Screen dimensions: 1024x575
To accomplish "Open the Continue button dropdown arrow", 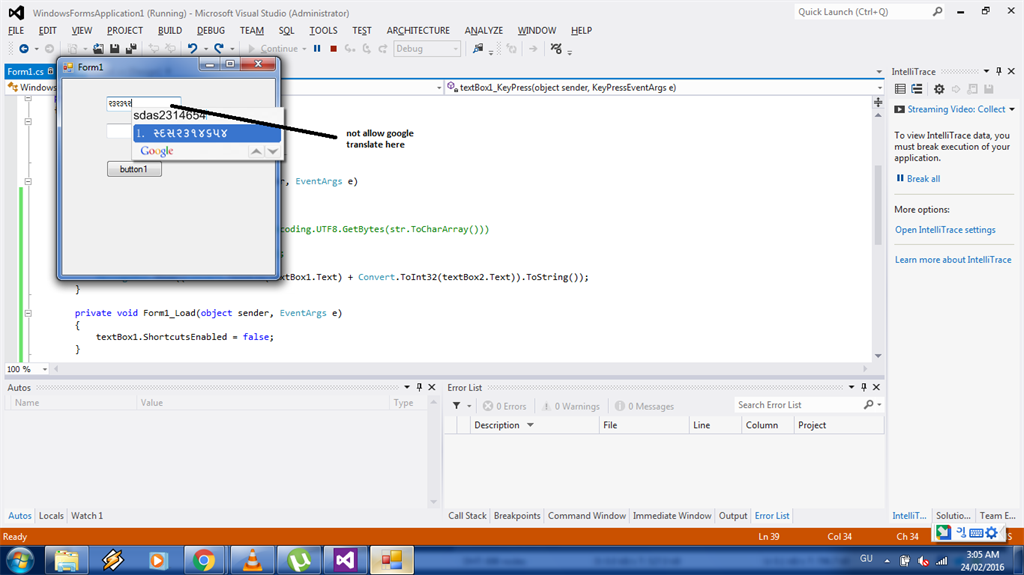I will click(304, 49).
